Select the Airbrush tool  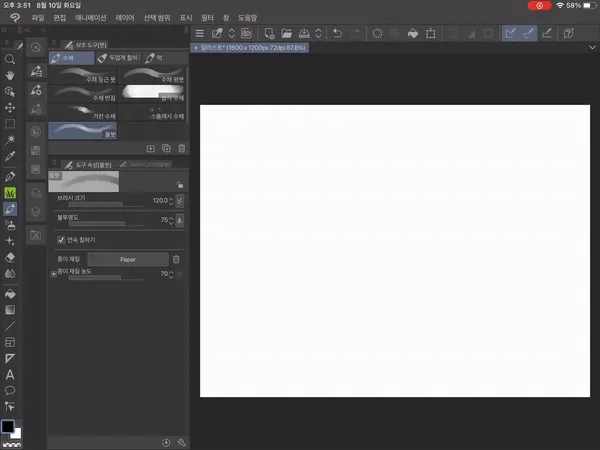tap(10, 225)
